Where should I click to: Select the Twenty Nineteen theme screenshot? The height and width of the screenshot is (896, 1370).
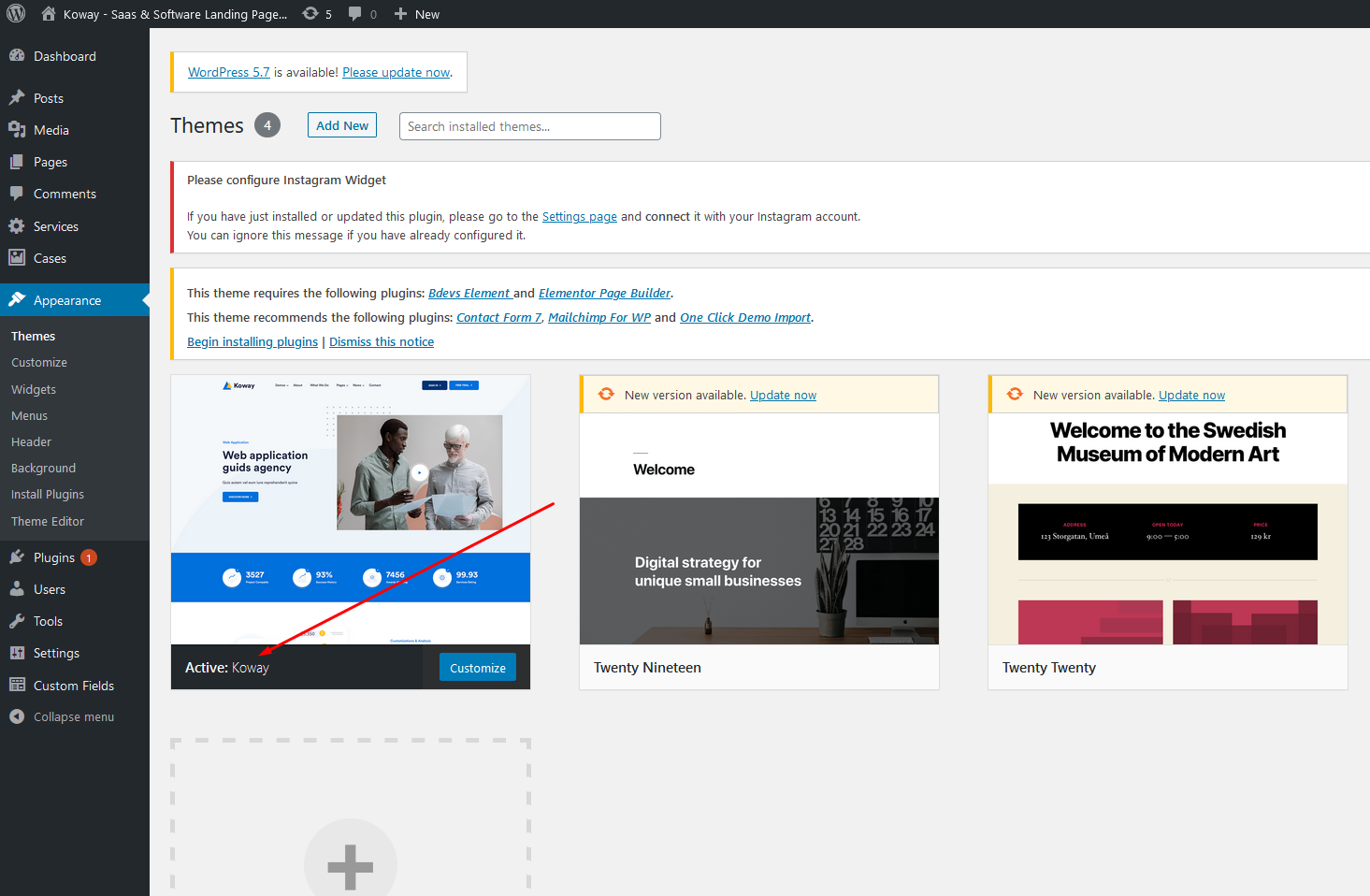click(x=759, y=528)
